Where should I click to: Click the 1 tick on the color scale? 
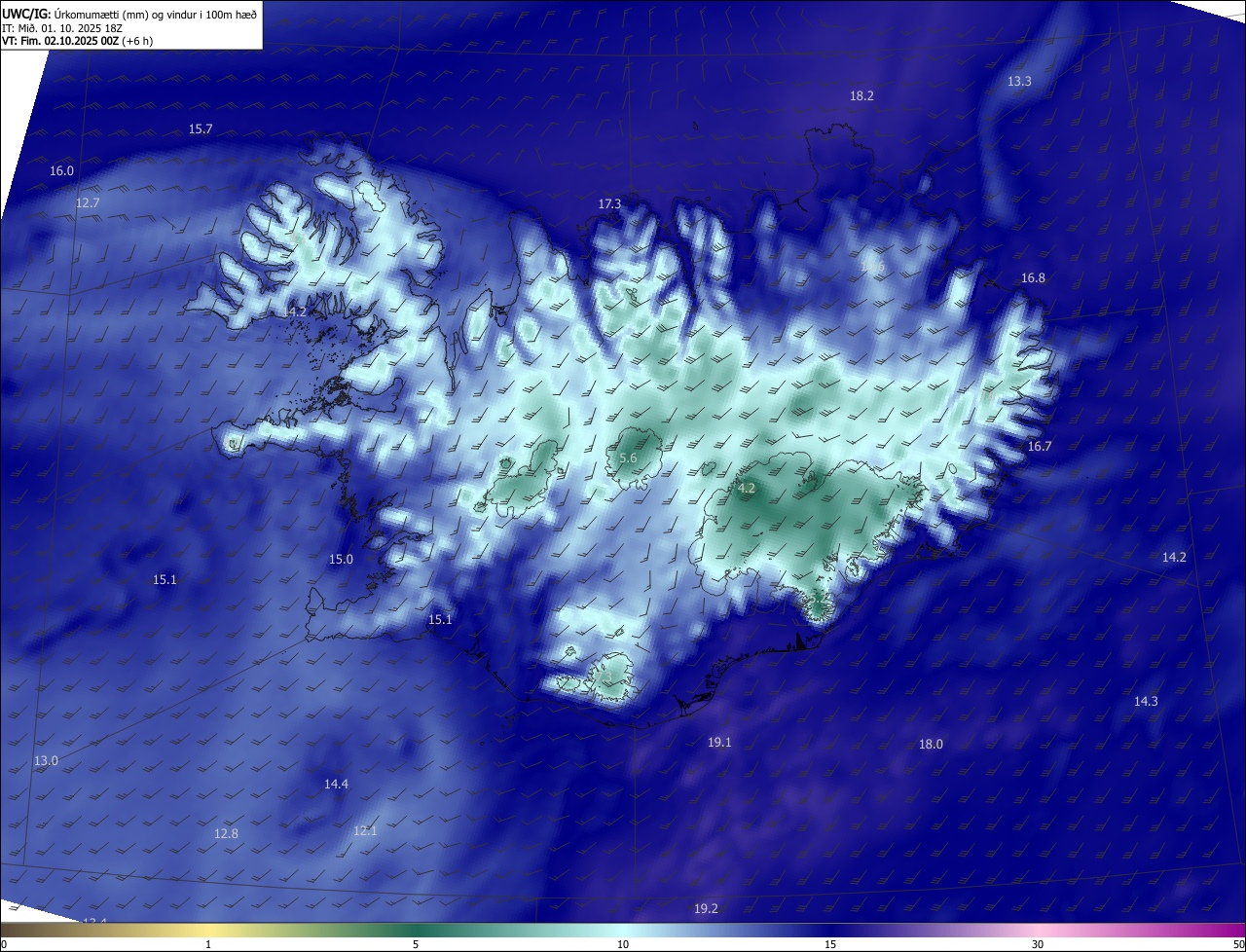tap(208, 945)
